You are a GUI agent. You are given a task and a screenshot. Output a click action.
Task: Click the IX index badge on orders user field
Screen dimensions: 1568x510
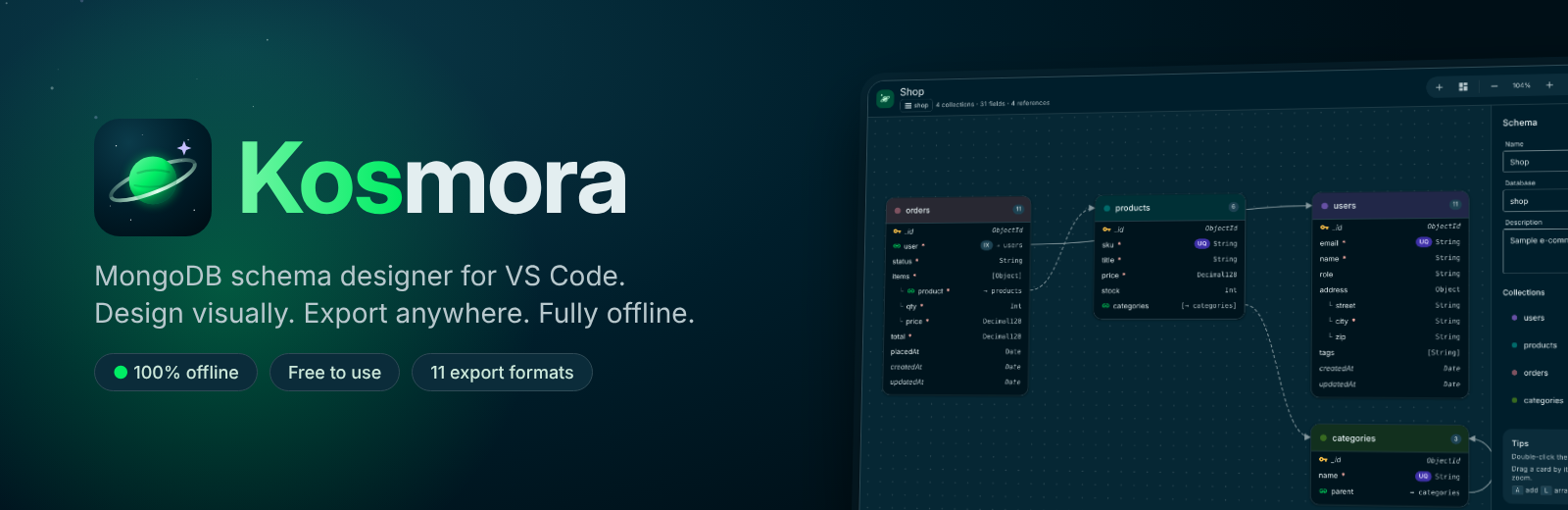(987, 245)
